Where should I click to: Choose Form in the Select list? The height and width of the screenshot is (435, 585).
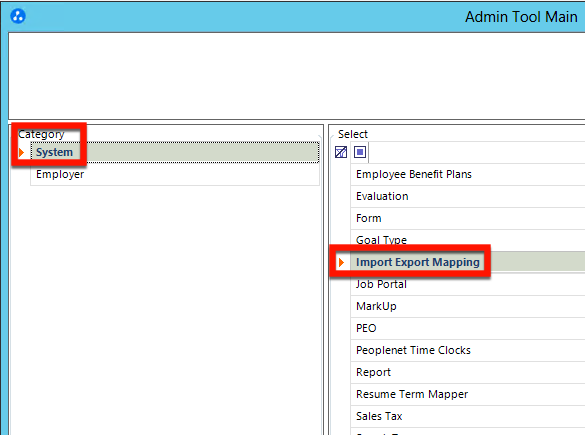point(468,218)
